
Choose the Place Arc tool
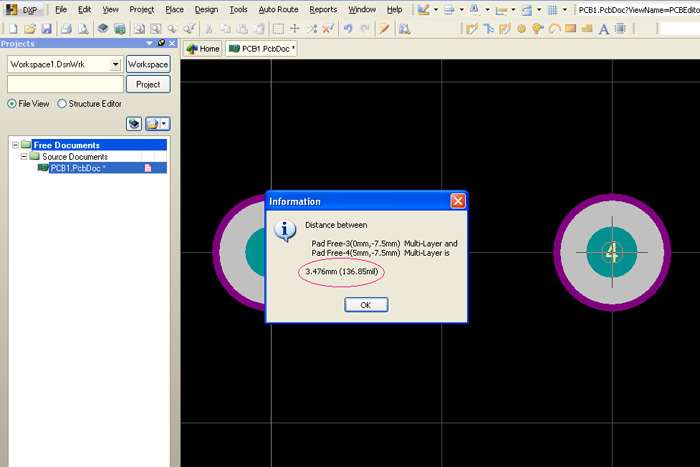point(554,29)
